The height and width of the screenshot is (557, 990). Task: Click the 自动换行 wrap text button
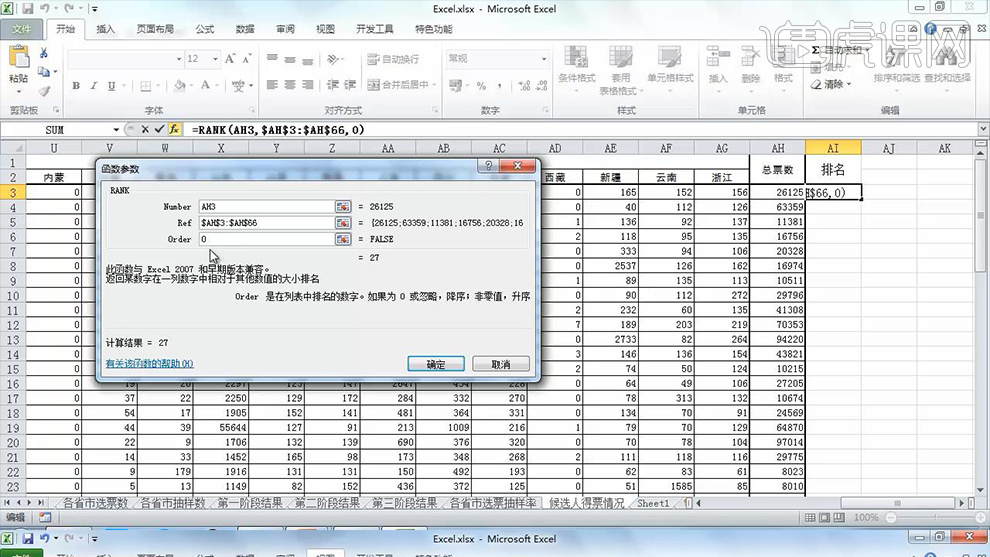click(393, 59)
